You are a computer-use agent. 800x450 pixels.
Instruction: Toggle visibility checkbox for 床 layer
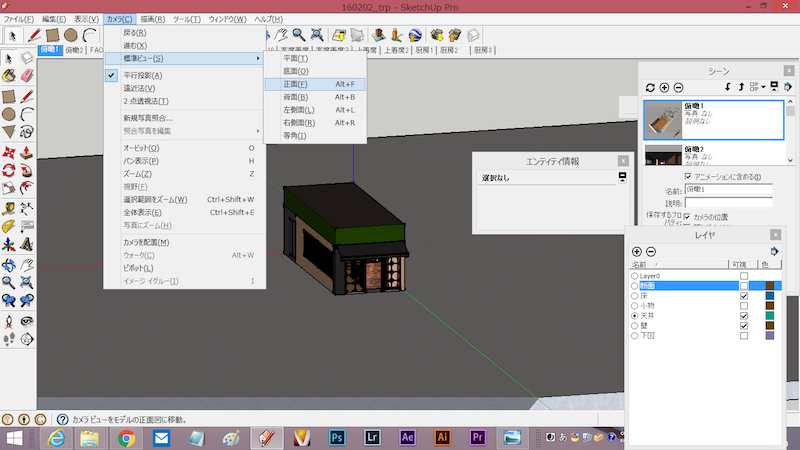click(x=743, y=295)
